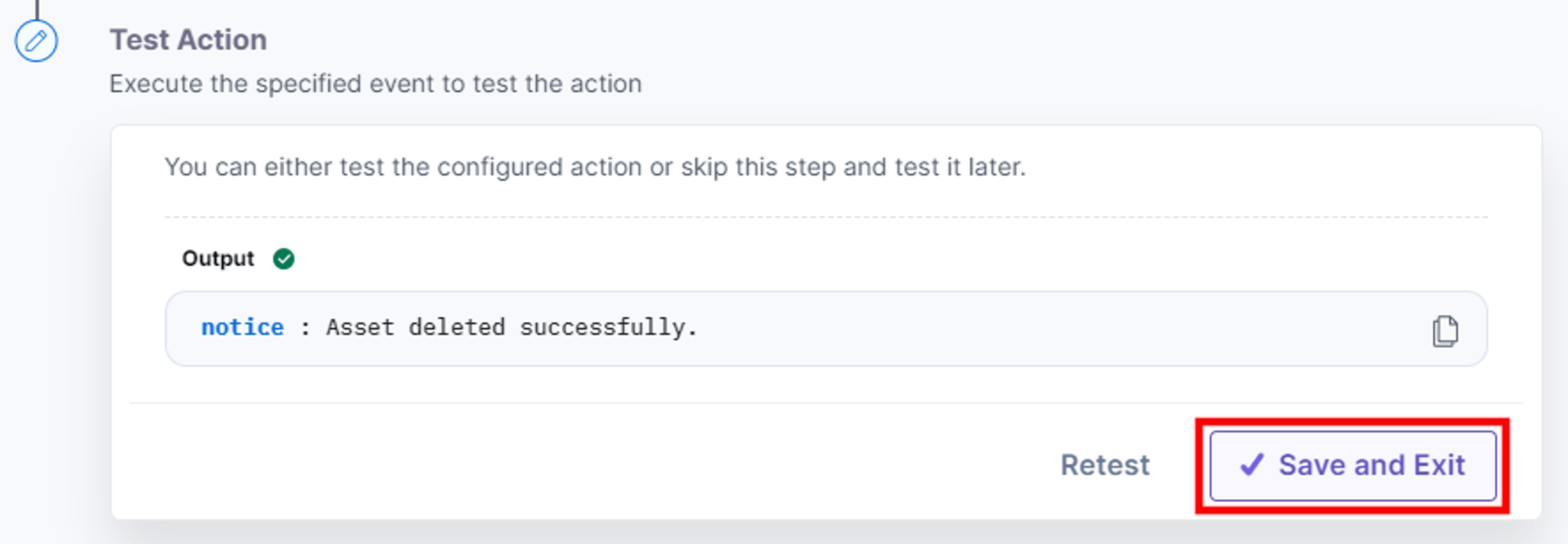Click the step connector line above pencil icon
Viewport: 1568px width, 544px height.
tap(36, 9)
